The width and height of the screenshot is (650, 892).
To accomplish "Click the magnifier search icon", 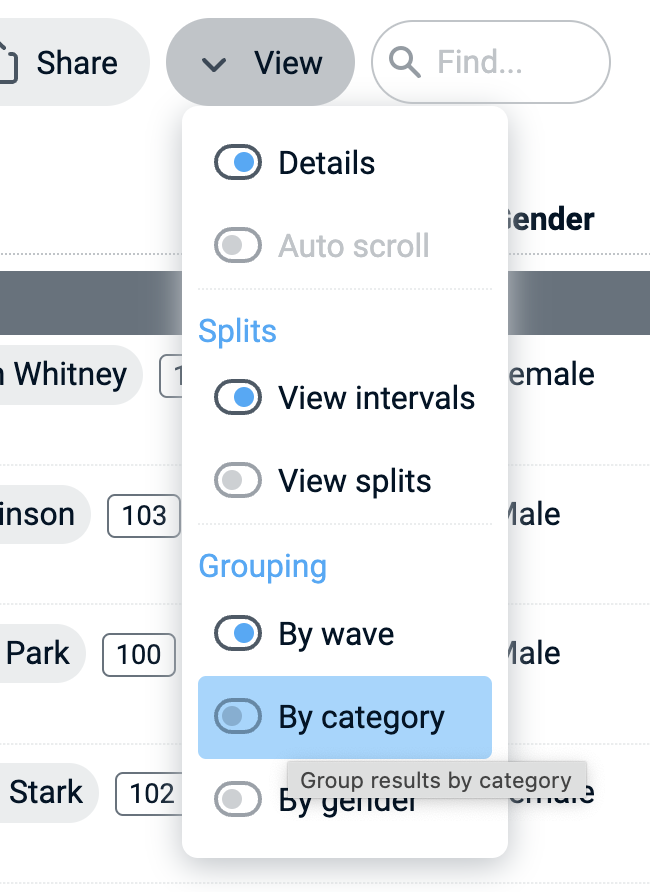I will [404, 63].
